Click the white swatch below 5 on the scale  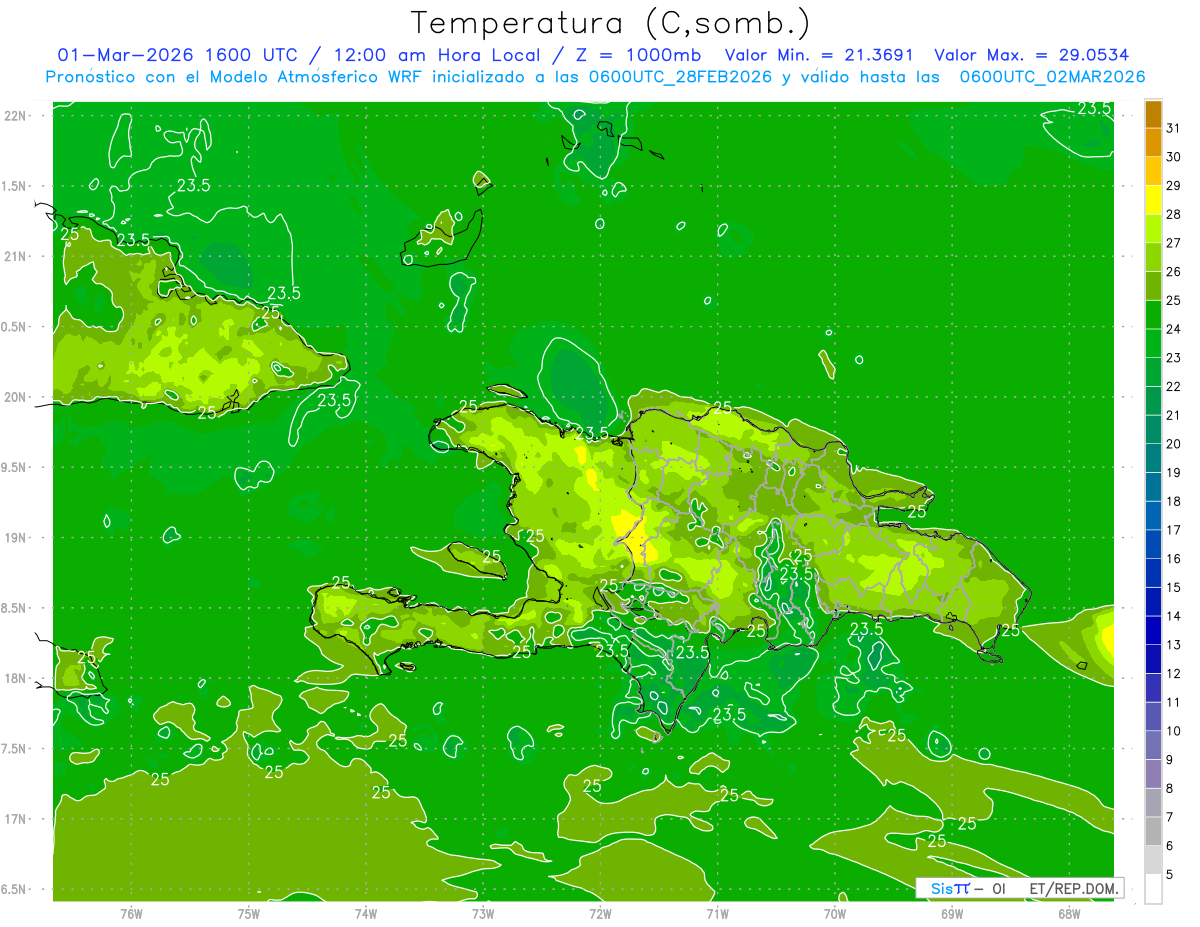tap(1153, 889)
